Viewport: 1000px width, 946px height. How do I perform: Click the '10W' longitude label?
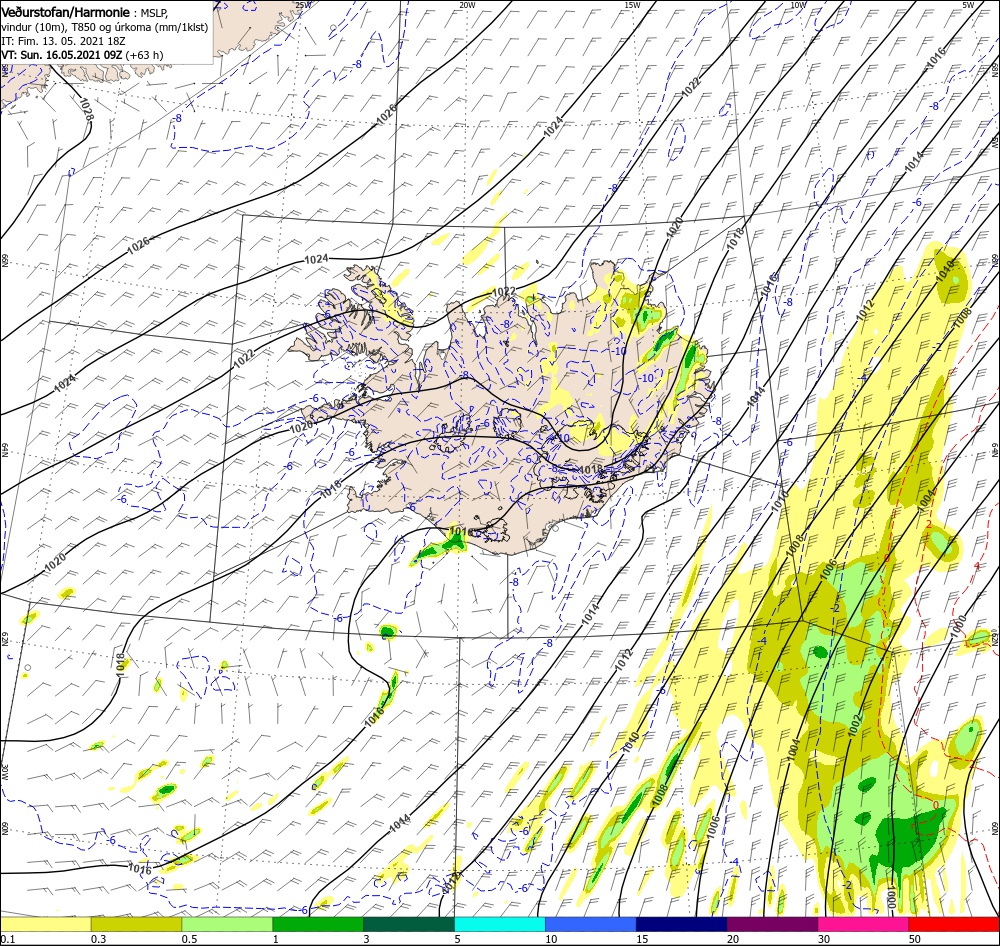798,5
